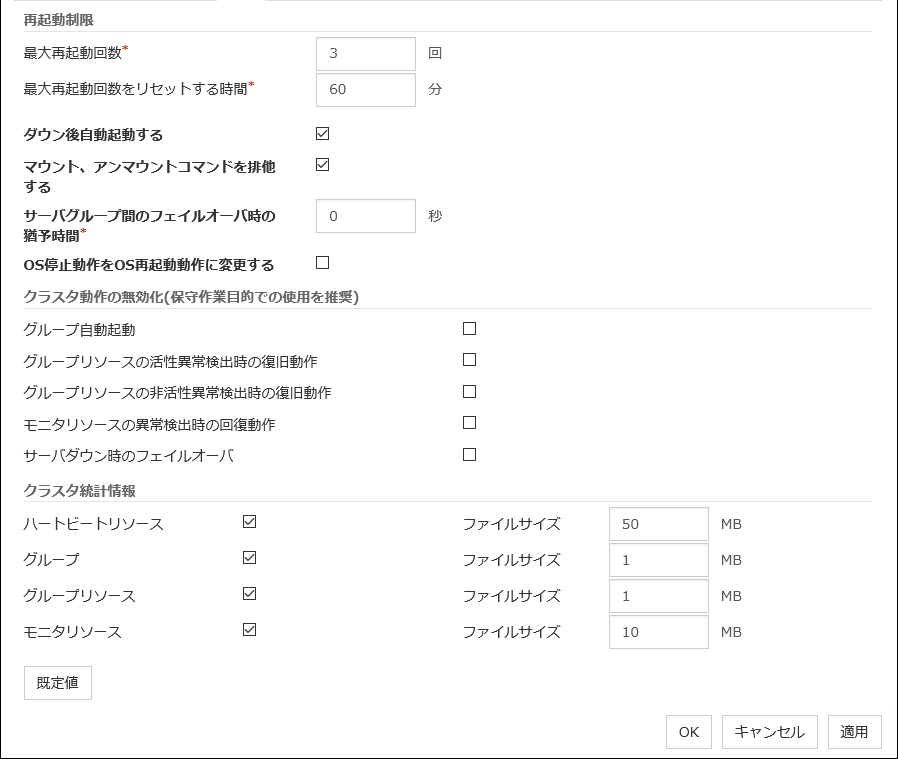
Task: Click the 最大再起動回数 input field
Action: tap(365, 54)
